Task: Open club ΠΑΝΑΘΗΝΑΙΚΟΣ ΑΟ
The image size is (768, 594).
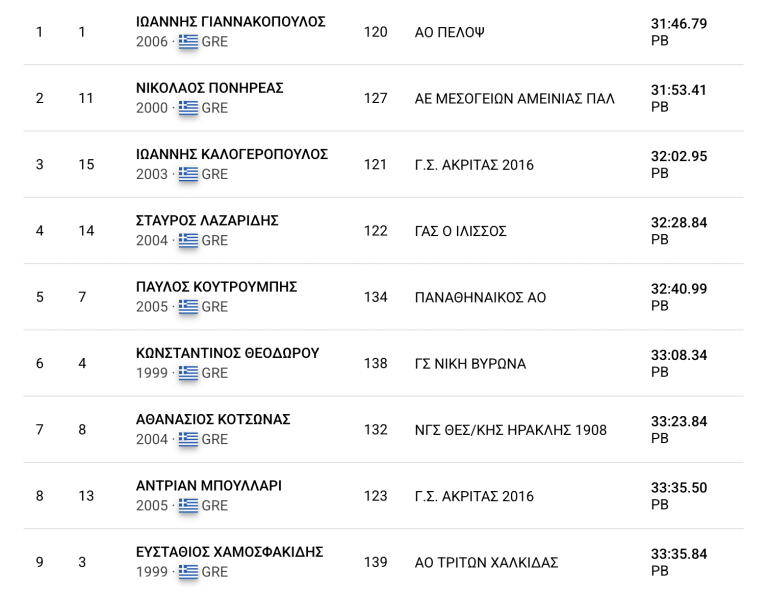Action: coord(480,297)
